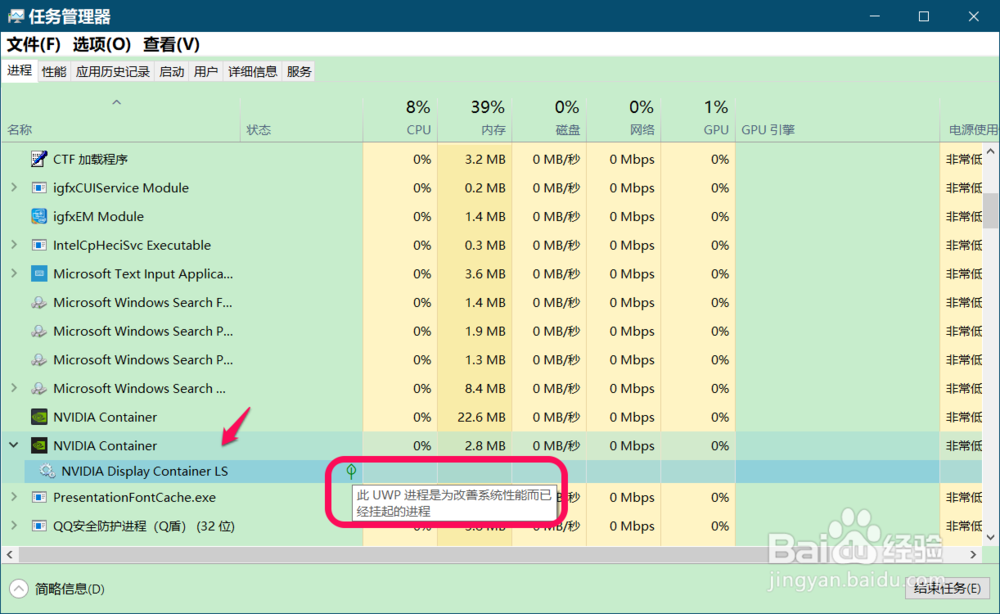The height and width of the screenshot is (614, 1000).
Task: Click the 8.4 MB memory cell
Action: [x=474, y=388]
